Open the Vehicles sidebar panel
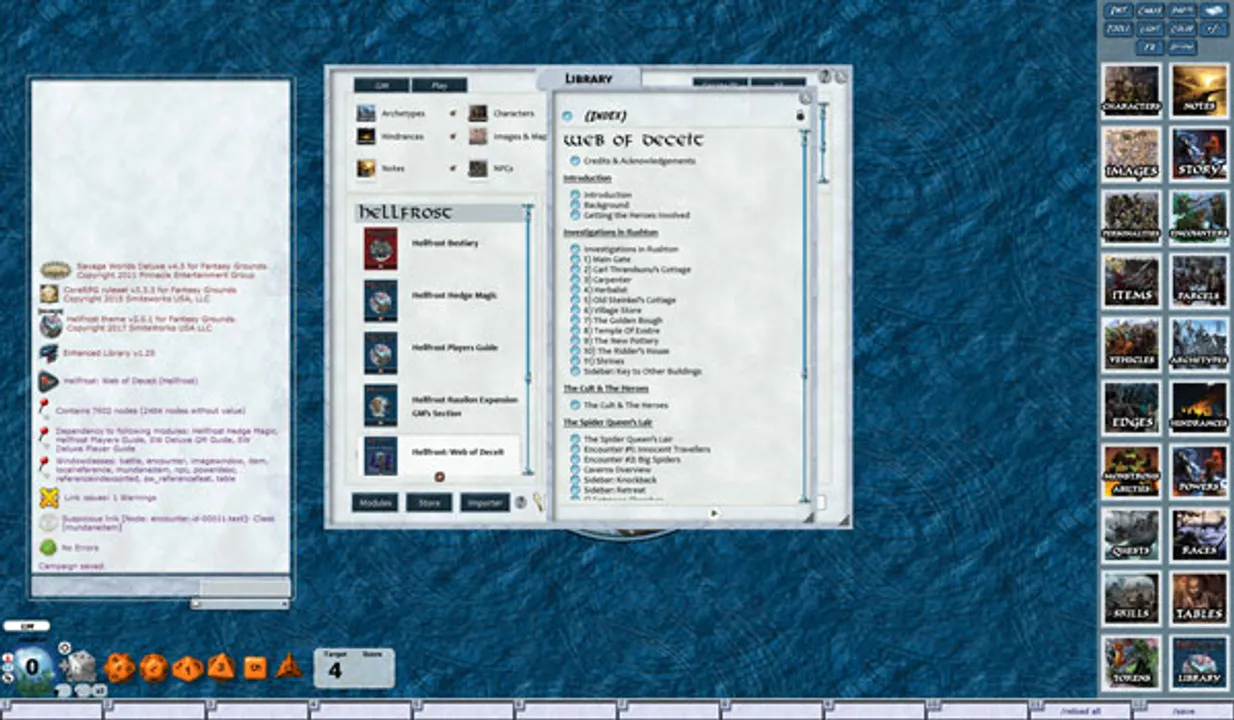1234x720 pixels. pos(1132,345)
